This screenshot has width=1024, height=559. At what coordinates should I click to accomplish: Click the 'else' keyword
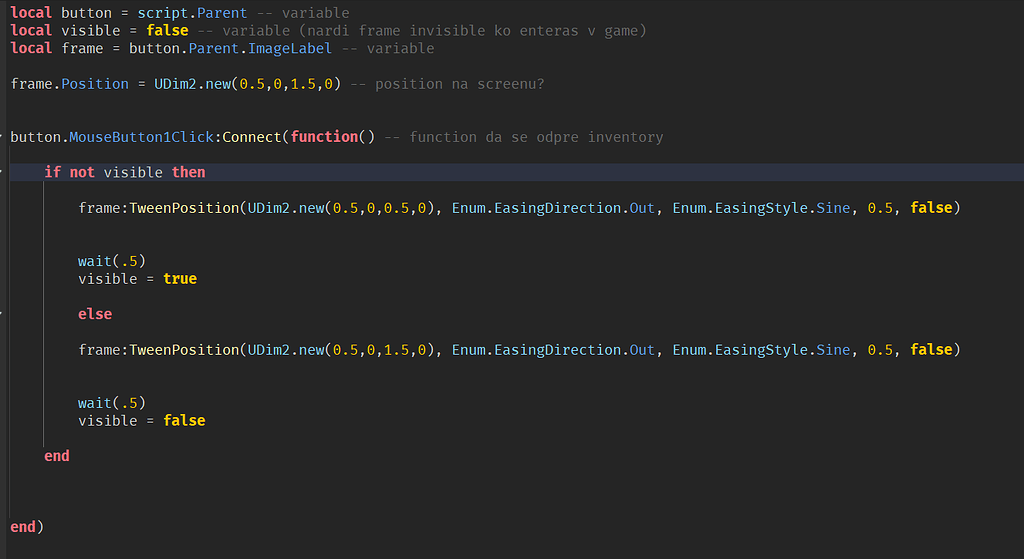coord(95,314)
